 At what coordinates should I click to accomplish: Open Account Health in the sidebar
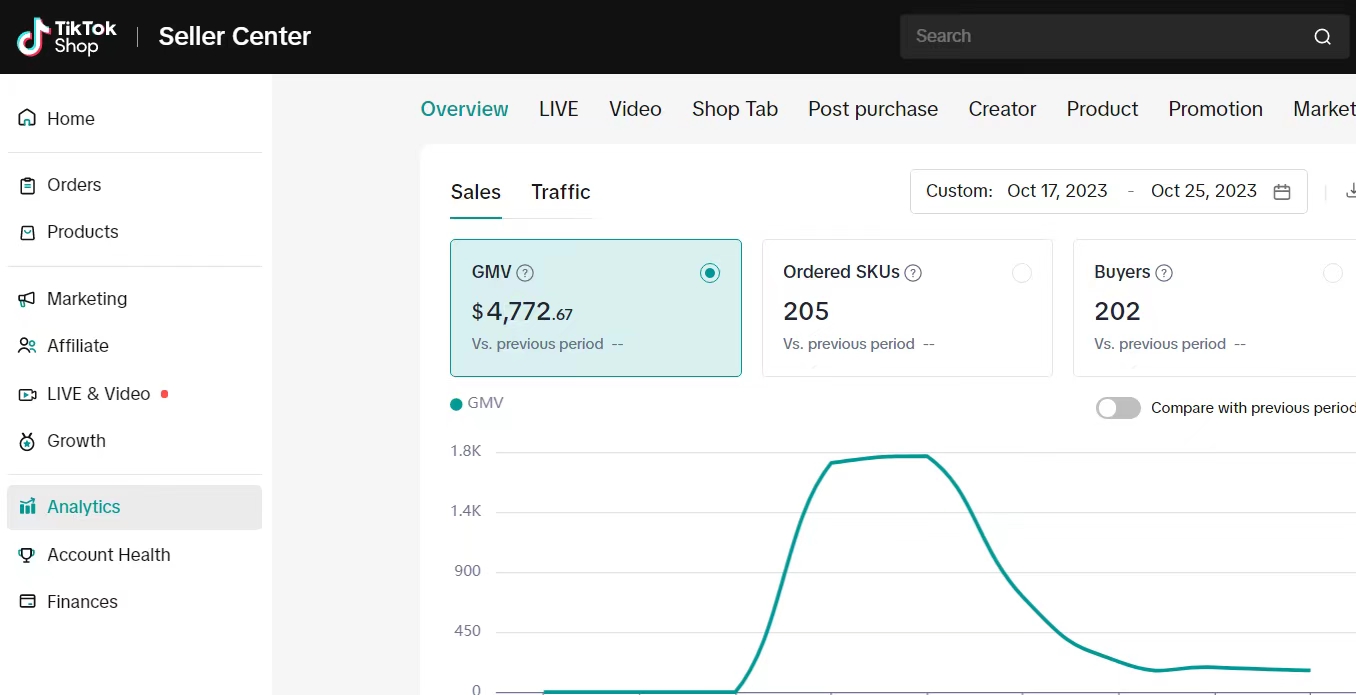coord(108,555)
